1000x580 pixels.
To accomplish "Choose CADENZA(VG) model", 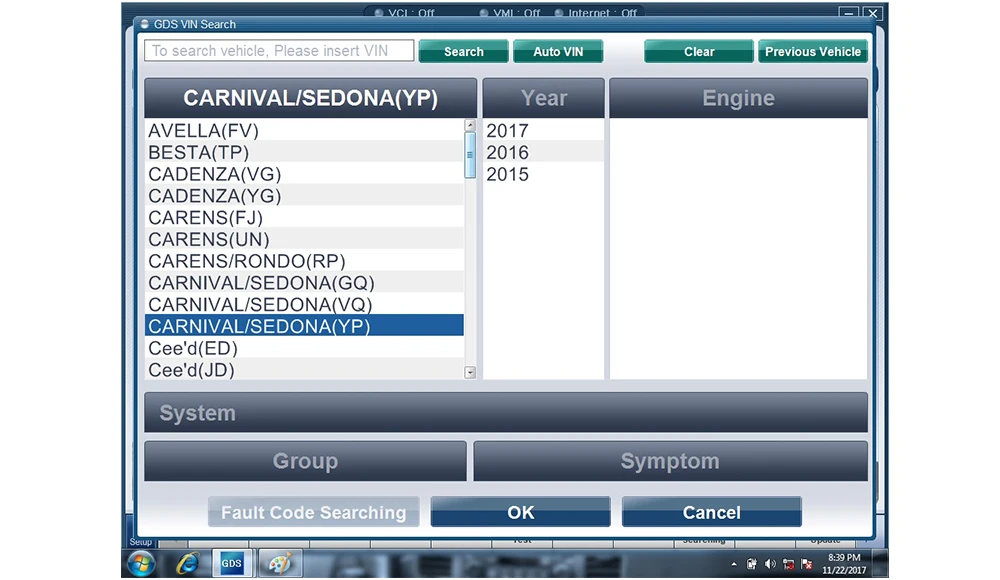I will coord(304,174).
